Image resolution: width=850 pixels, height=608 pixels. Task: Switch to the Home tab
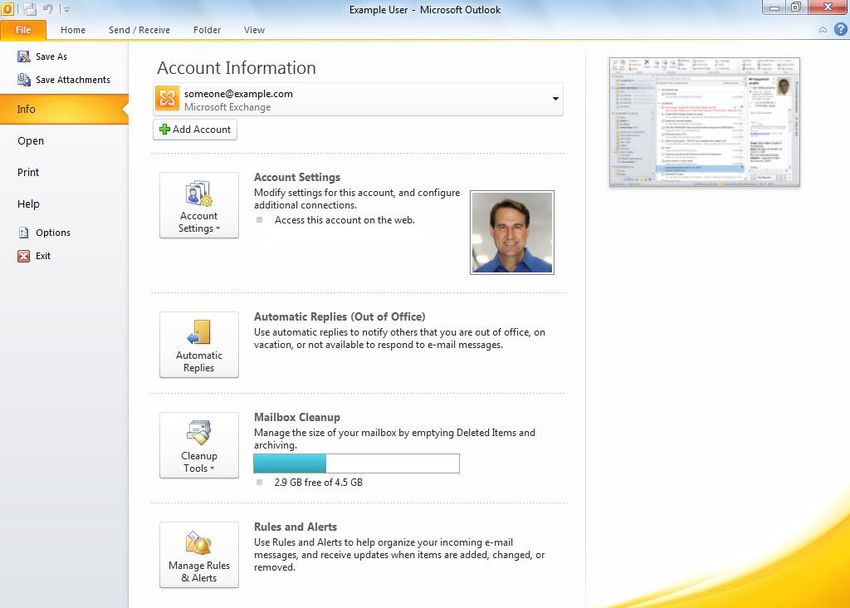[73, 30]
